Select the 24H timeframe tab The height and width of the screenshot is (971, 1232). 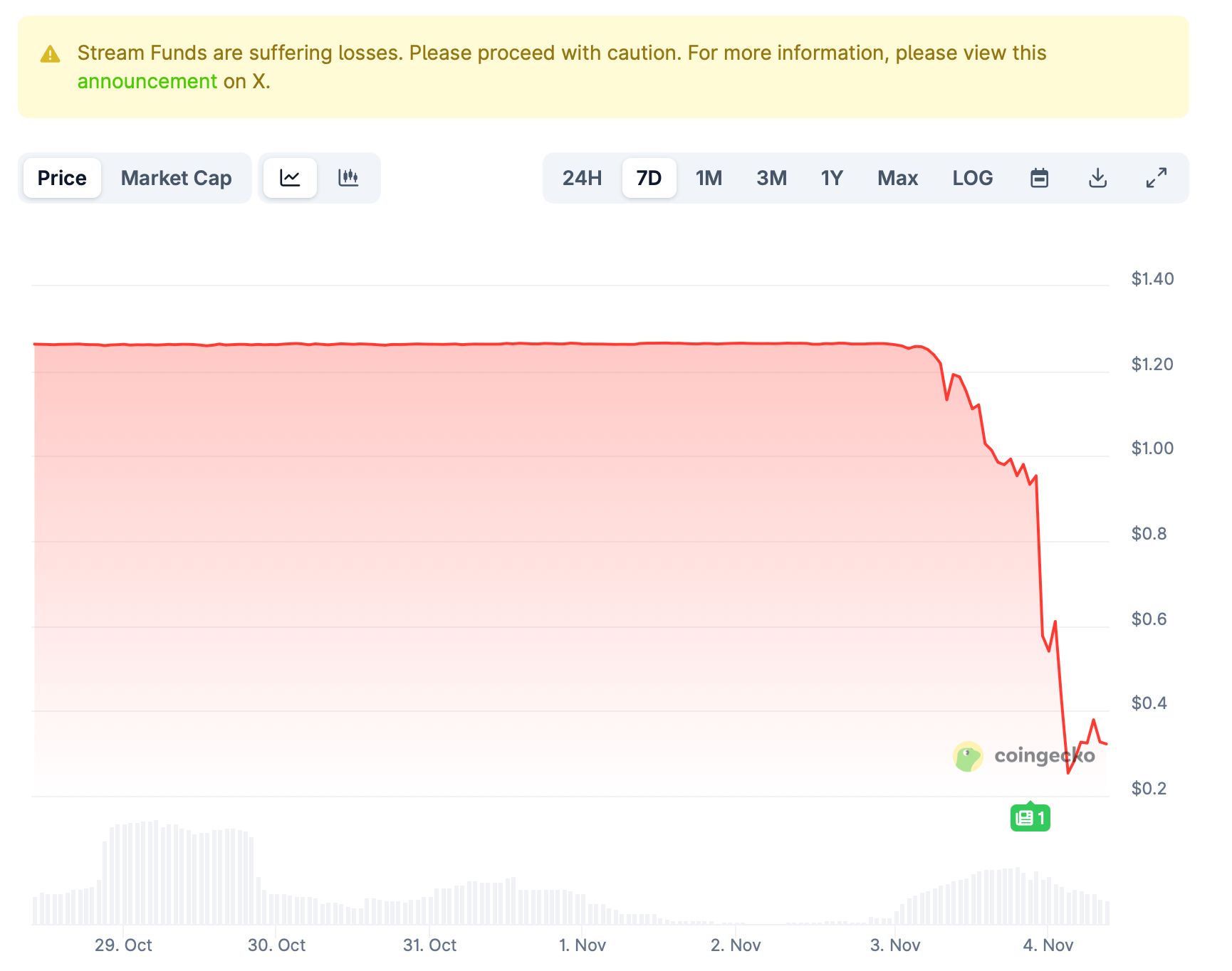click(x=582, y=178)
